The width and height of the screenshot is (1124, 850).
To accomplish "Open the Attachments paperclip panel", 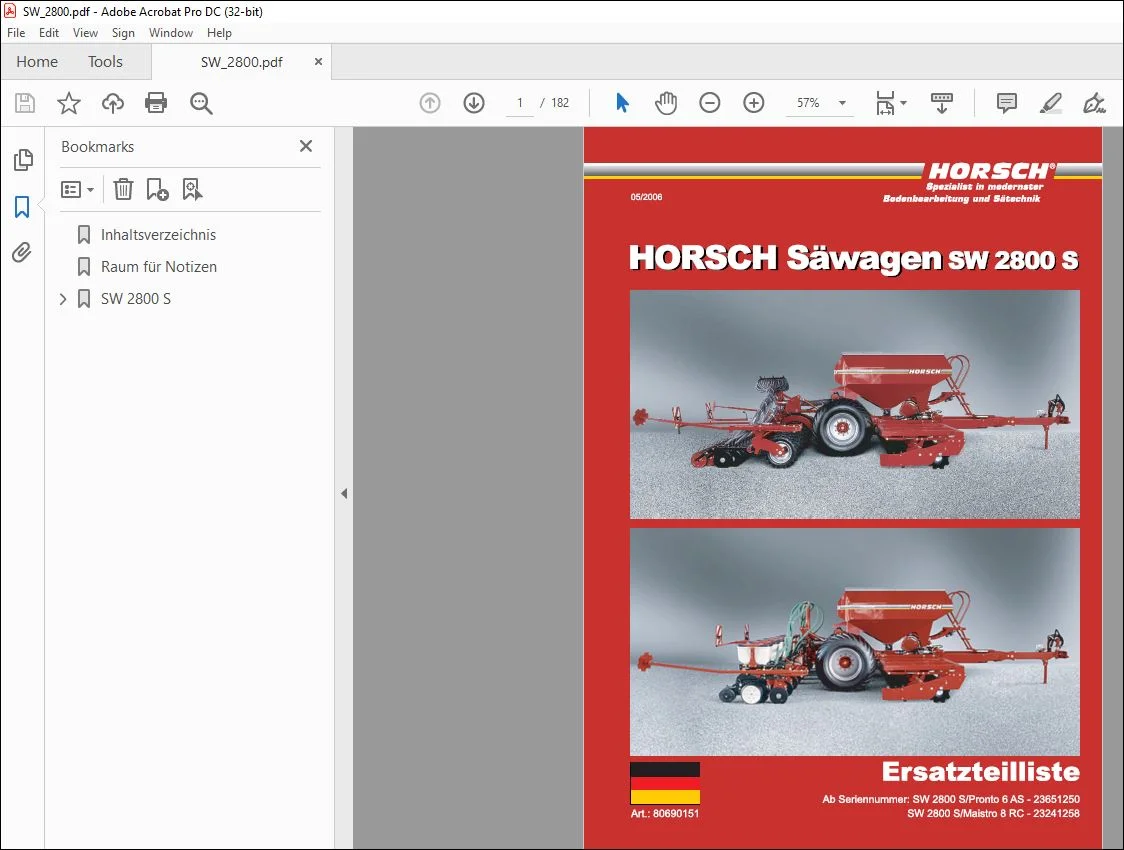I will (x=22, y=252).
